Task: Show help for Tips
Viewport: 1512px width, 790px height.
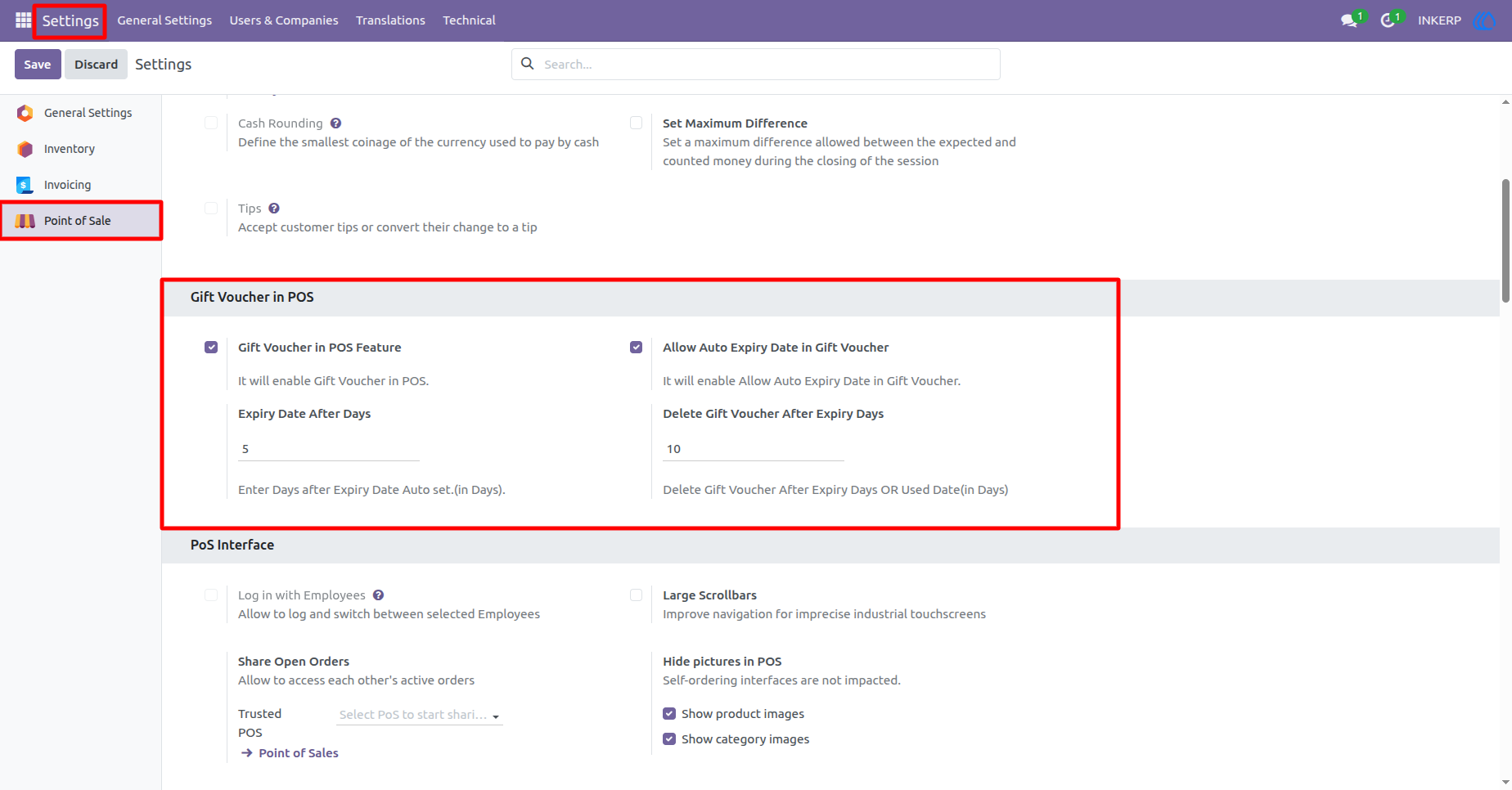Action: pos(274,209)
